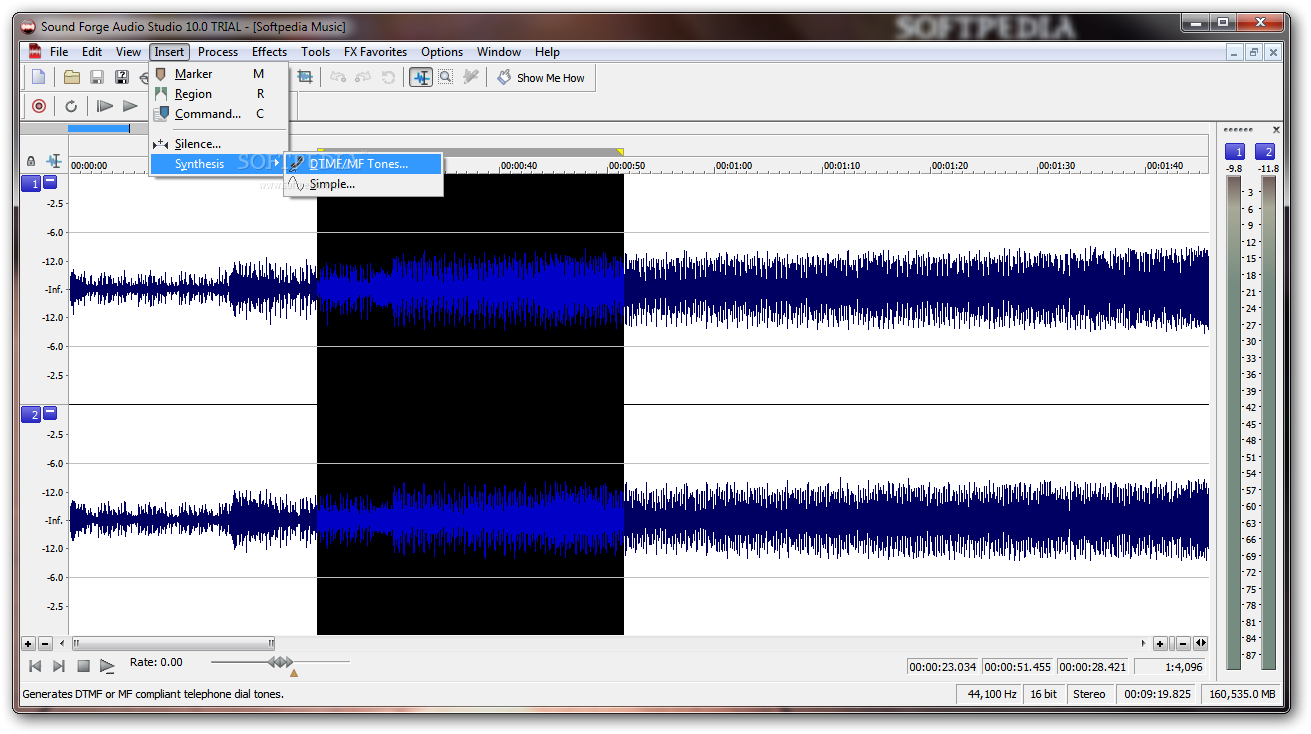This screenshot has width=1311, height=734.
Task: Open the Help menu
Action: coord(547,52)
